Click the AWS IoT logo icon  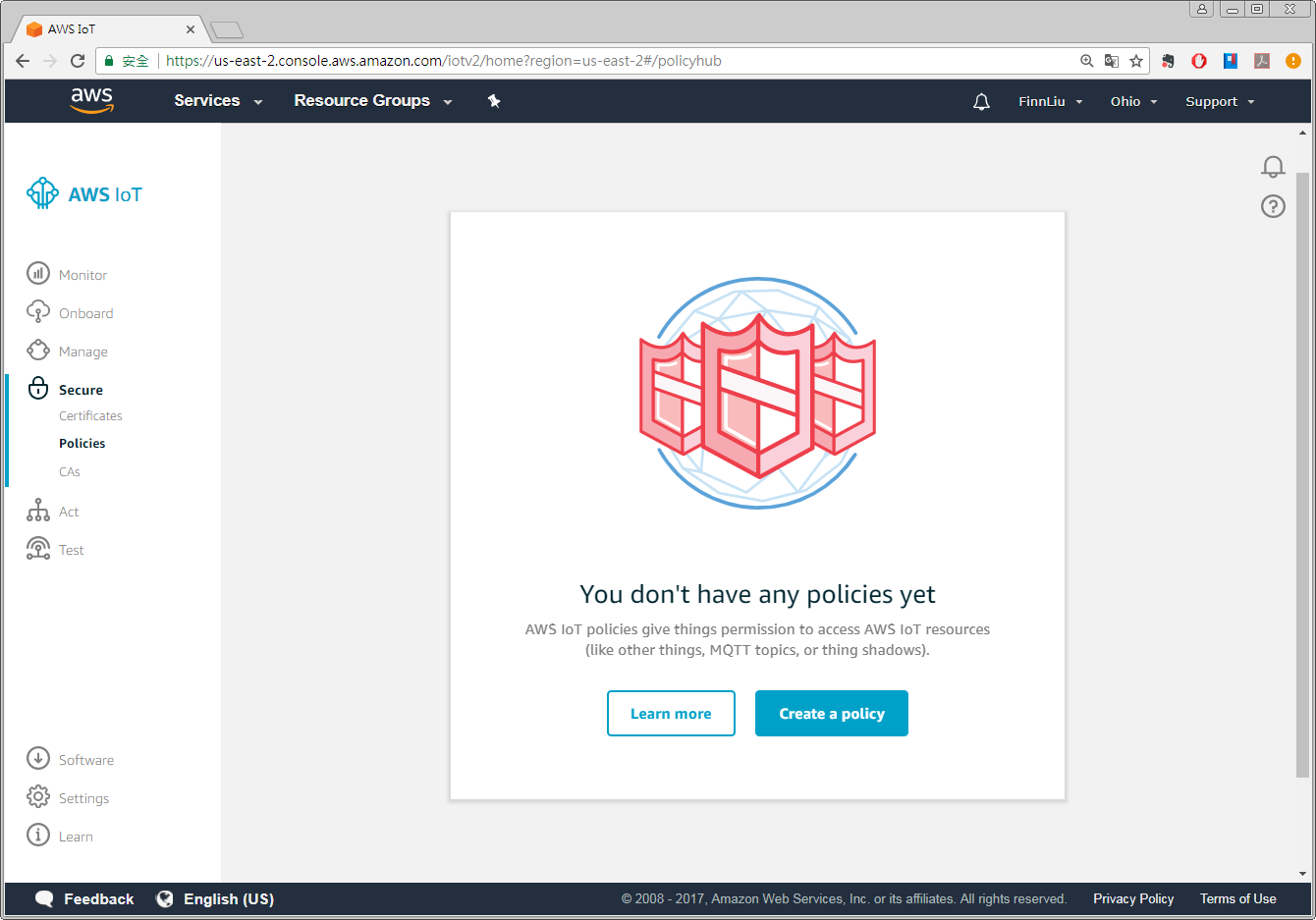click(x=42, y=193)
